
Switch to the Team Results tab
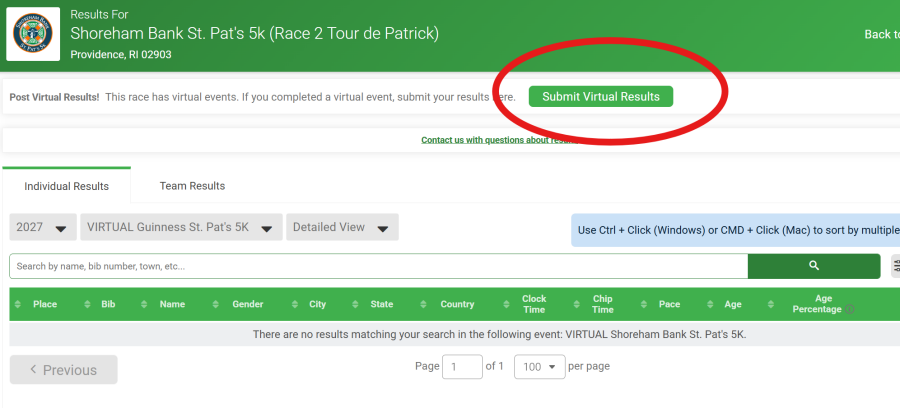[x=192, y=186]
